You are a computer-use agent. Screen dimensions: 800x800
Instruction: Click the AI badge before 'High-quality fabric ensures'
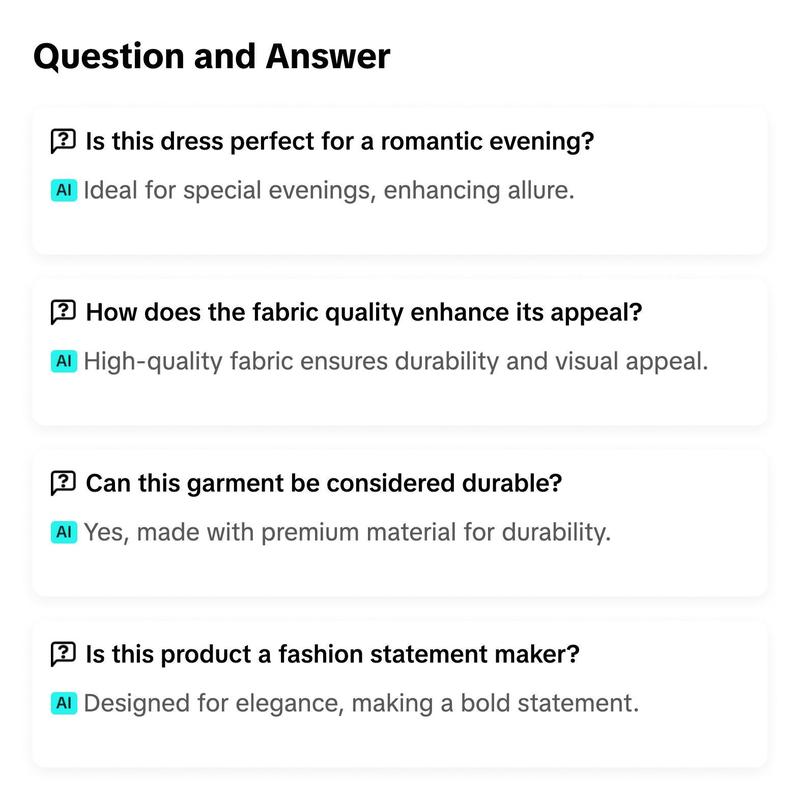[64, 361]
